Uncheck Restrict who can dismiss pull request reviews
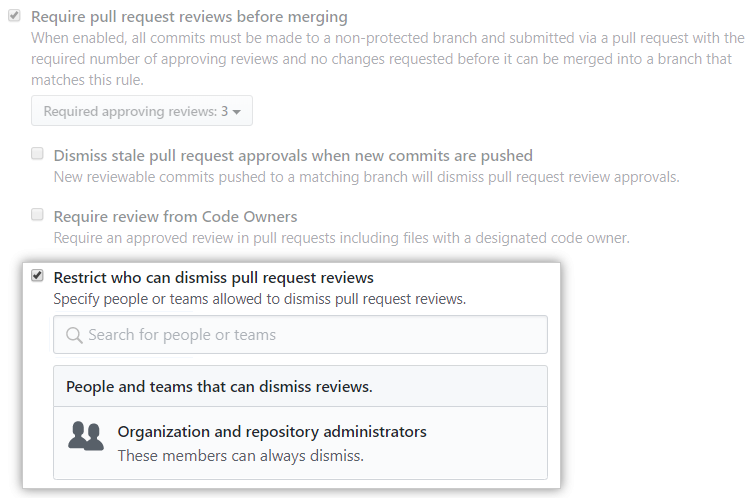The width and height of the screenshot is (751, 498). pos(37,276)
